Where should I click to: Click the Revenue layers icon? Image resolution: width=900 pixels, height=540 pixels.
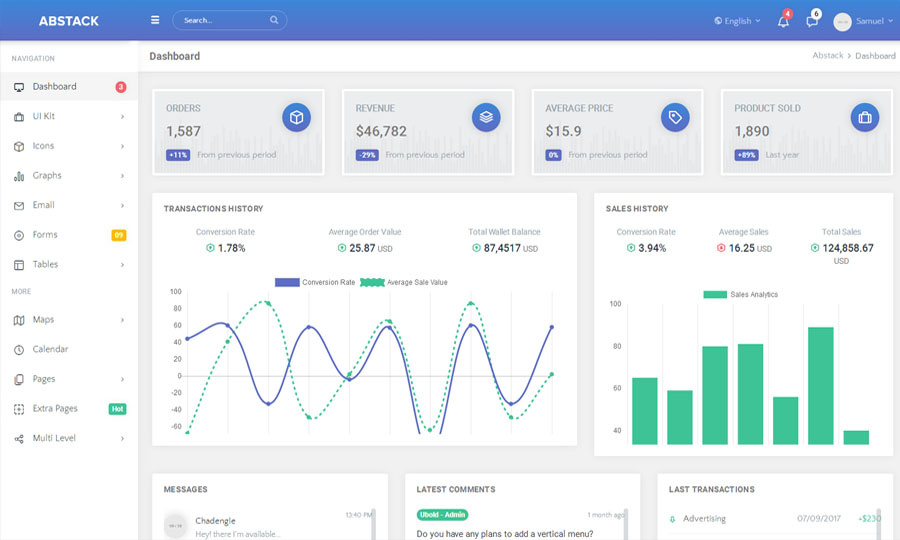pyautogui.click(x=486, y=117)
